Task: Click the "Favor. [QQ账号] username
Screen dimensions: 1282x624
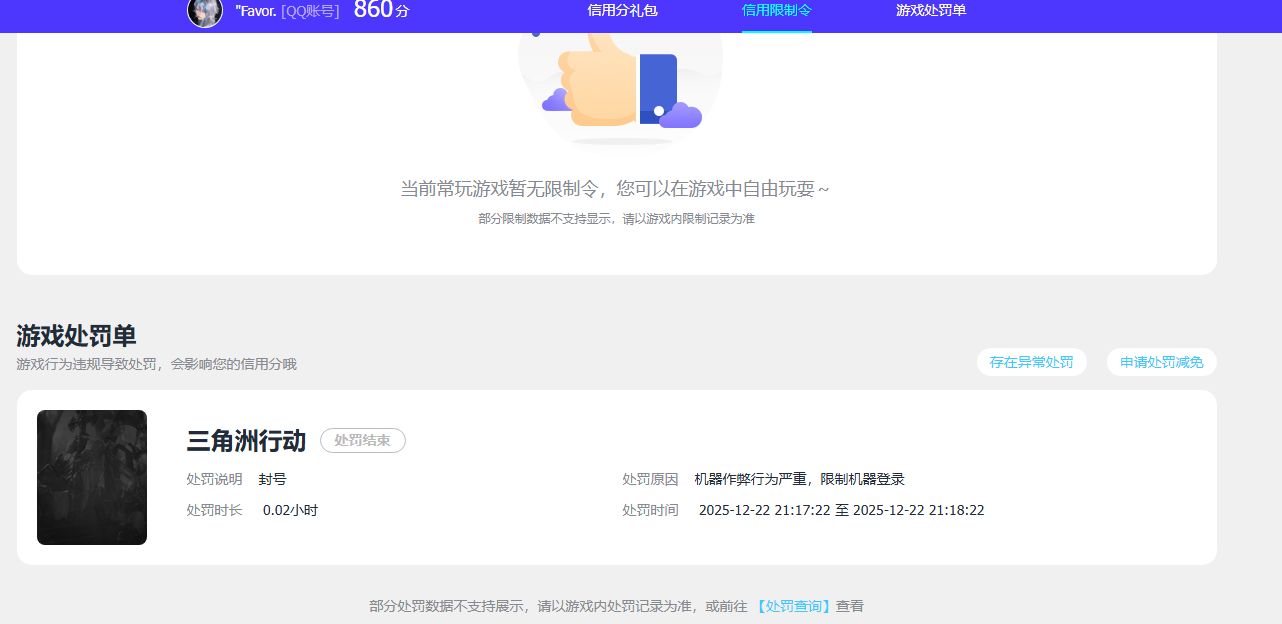Action: click(x=287, y=11)
